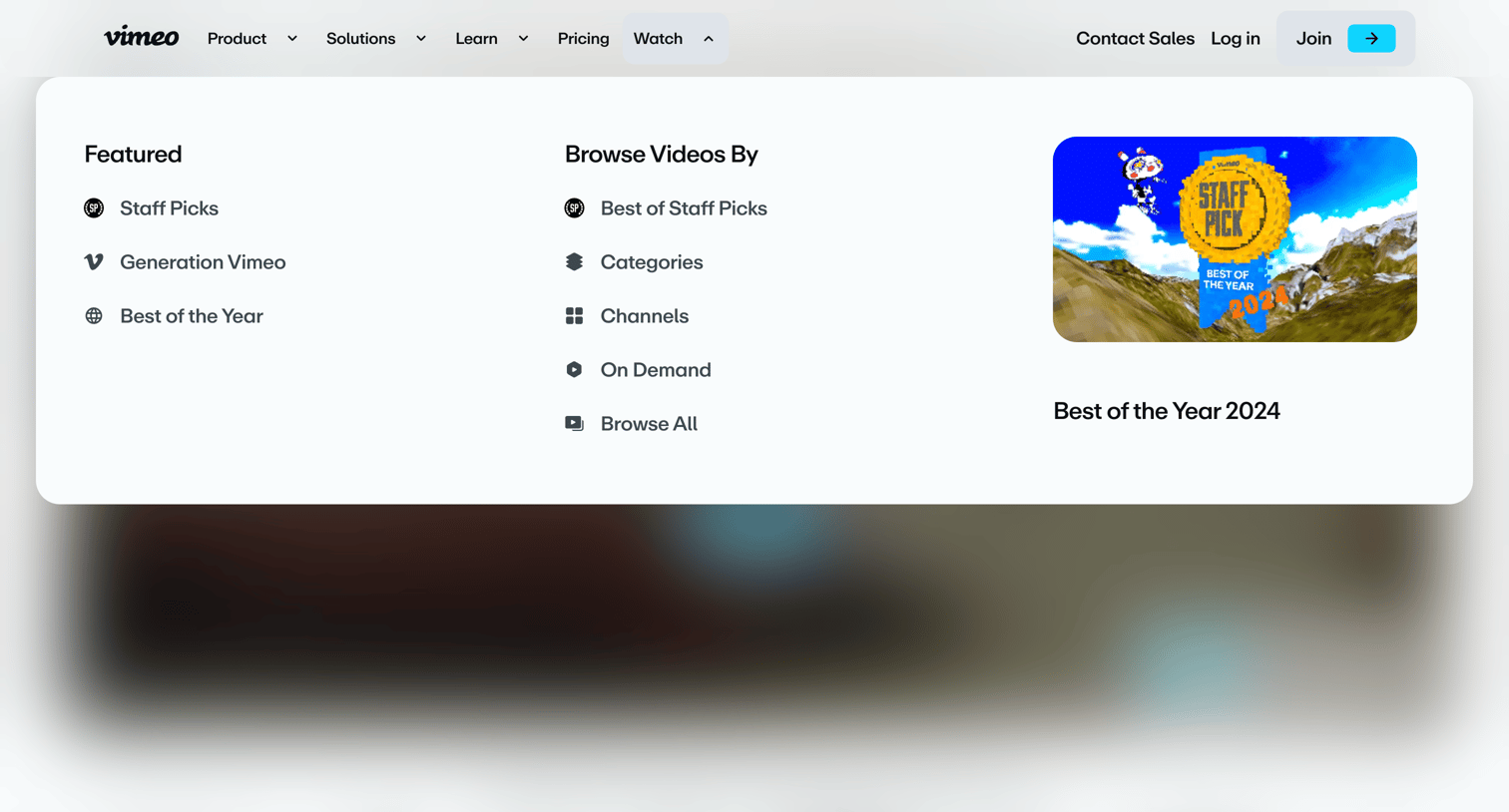The height and width of the screenshot is (812, 1509).
Task: Click the Browse All video library icon
Action: pos(574,424)
